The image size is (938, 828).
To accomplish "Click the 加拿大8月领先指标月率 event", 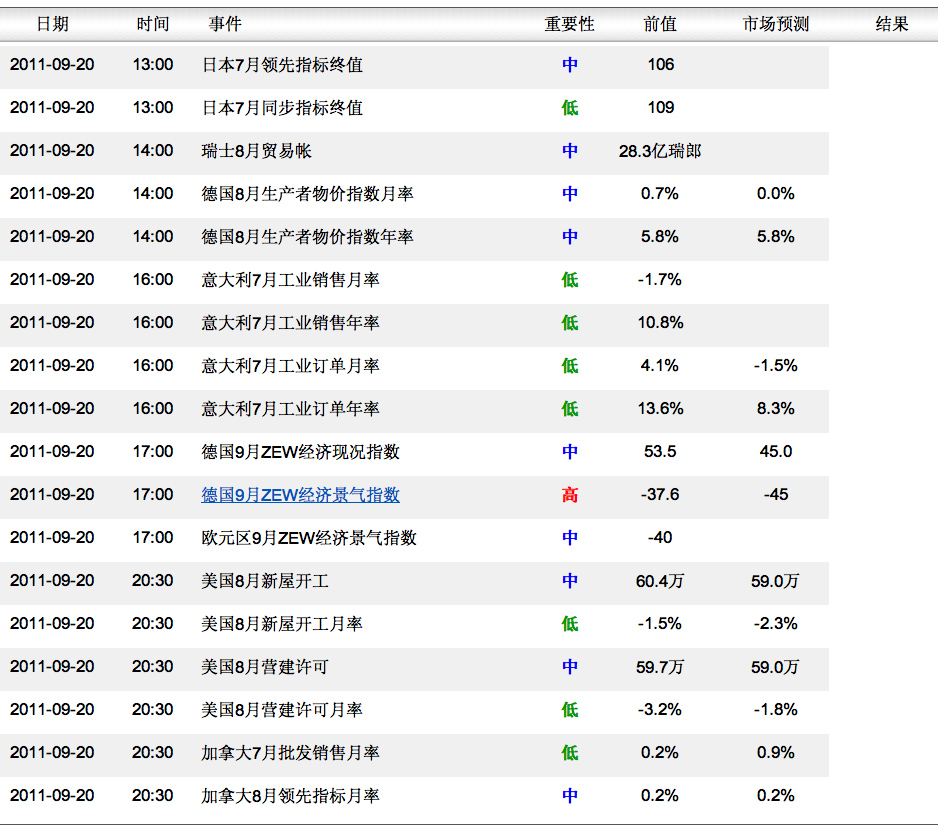I will [290, 796].
